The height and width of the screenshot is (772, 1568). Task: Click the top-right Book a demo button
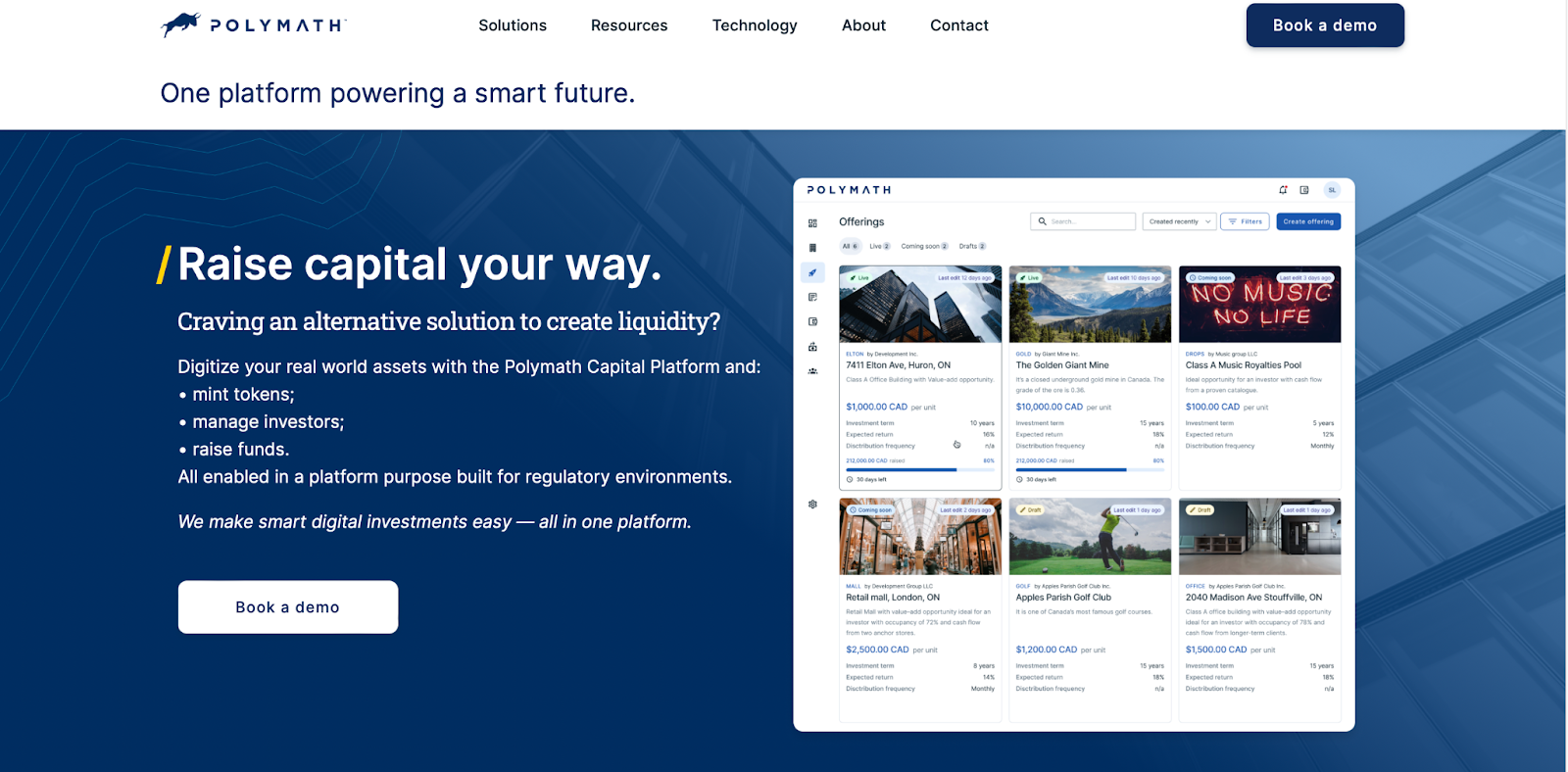(x=1324, y=25)
